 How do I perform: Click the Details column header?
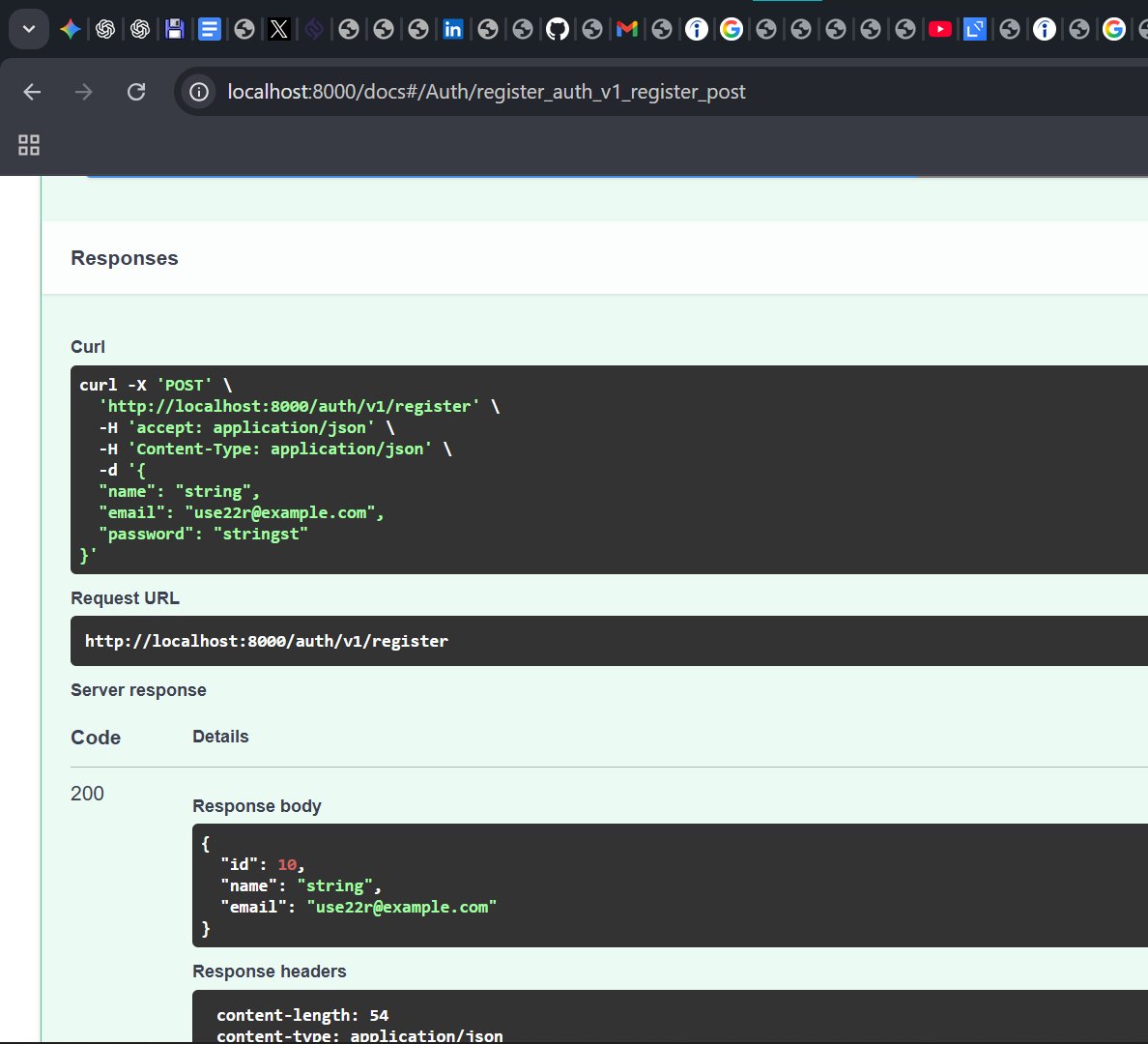tap(220, 737)
